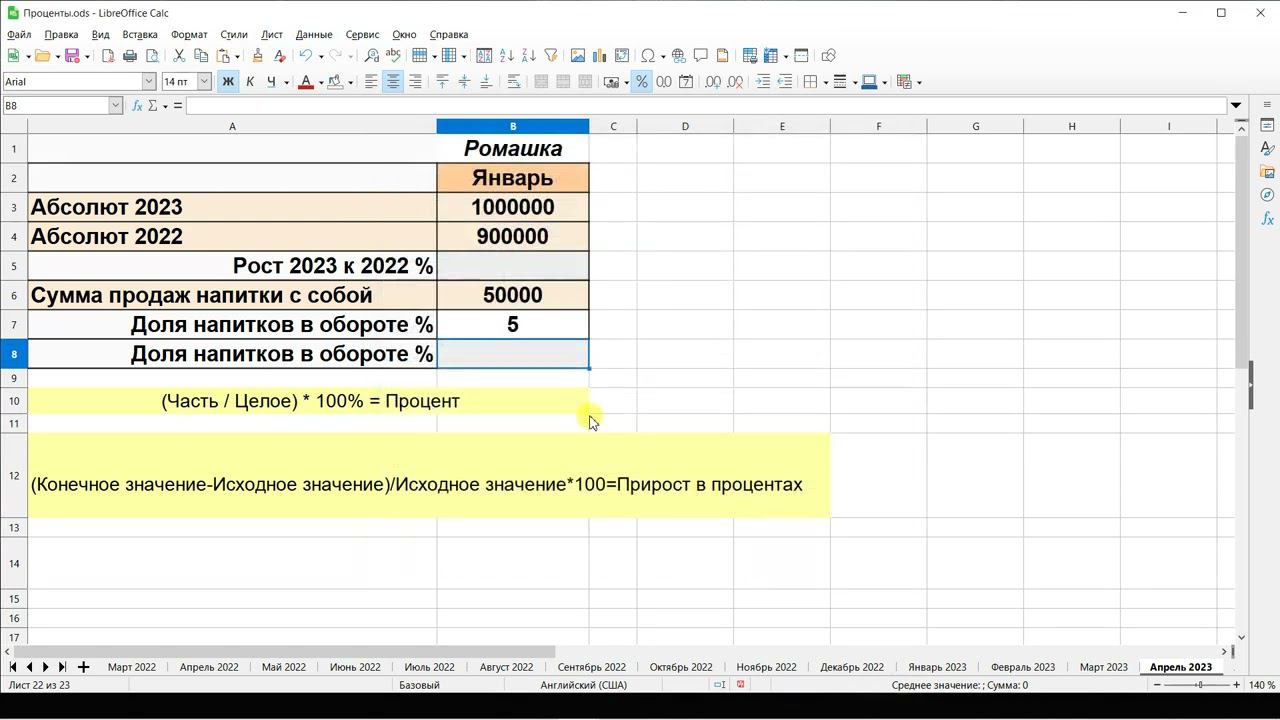This screenshot has height=720, width=1280.
Task: Click the Sum sigma icon
Action: 153,105
